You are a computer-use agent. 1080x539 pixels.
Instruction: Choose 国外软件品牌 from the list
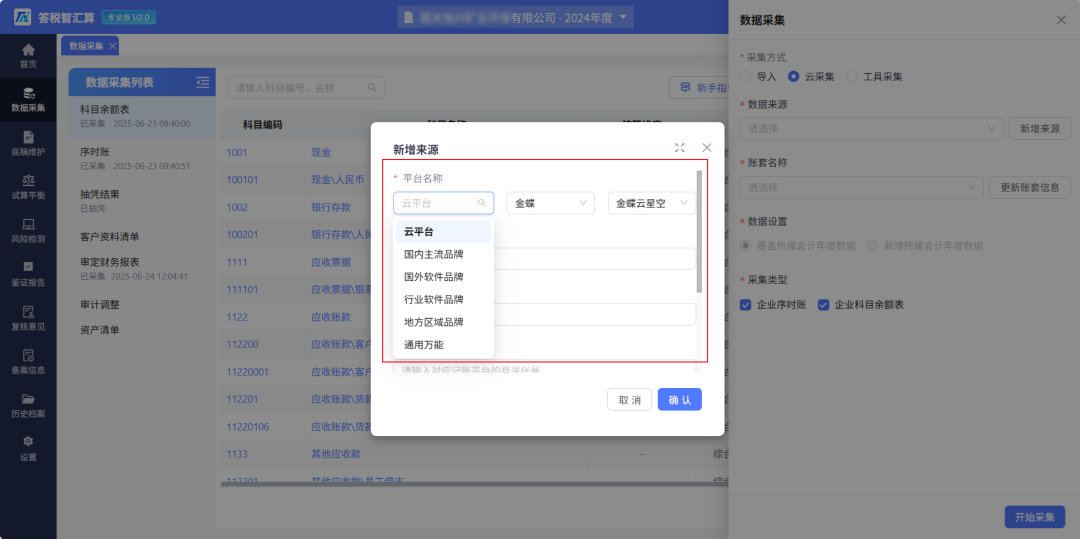444,277
